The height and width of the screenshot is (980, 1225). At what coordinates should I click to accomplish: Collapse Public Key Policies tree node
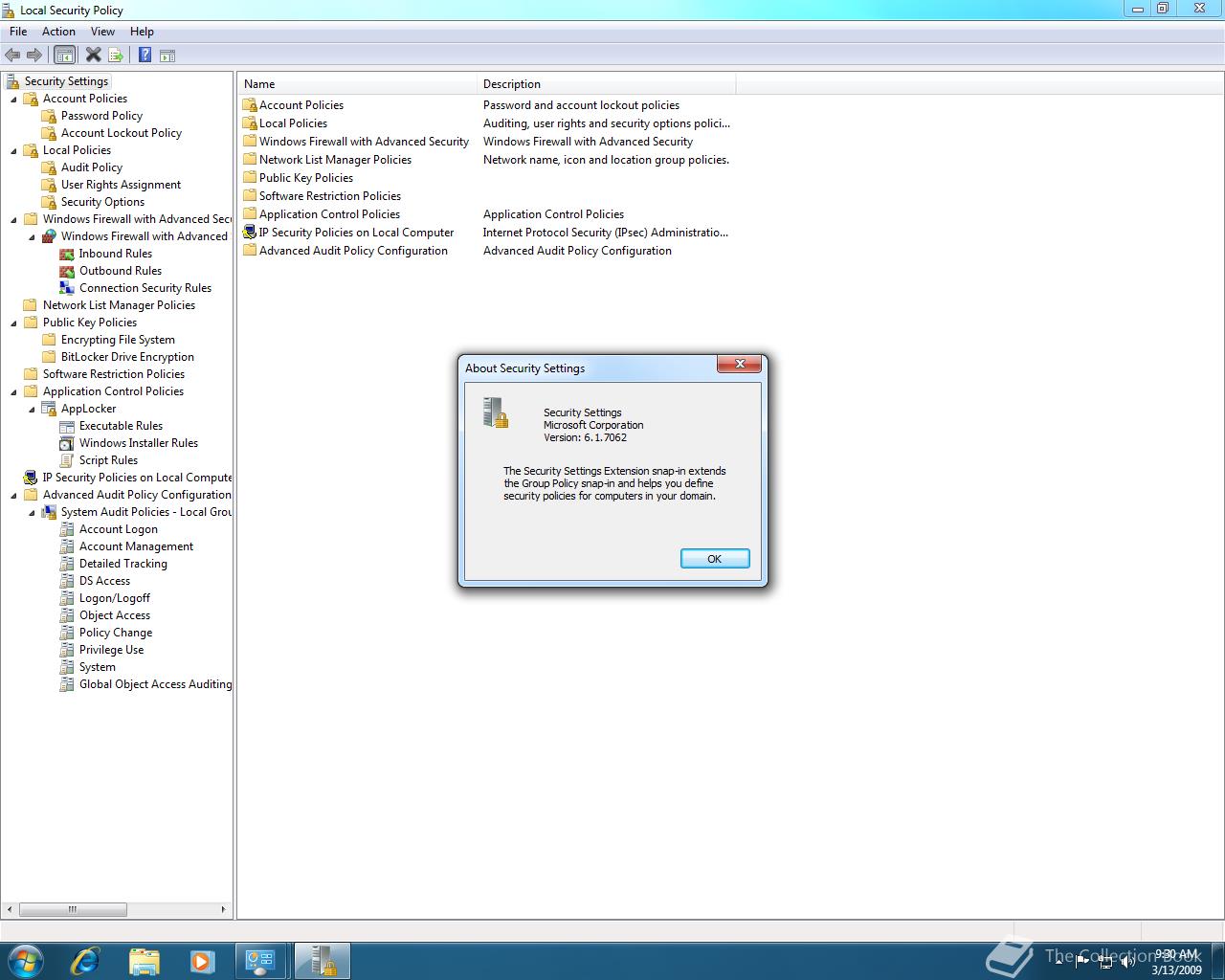(13, 323)
